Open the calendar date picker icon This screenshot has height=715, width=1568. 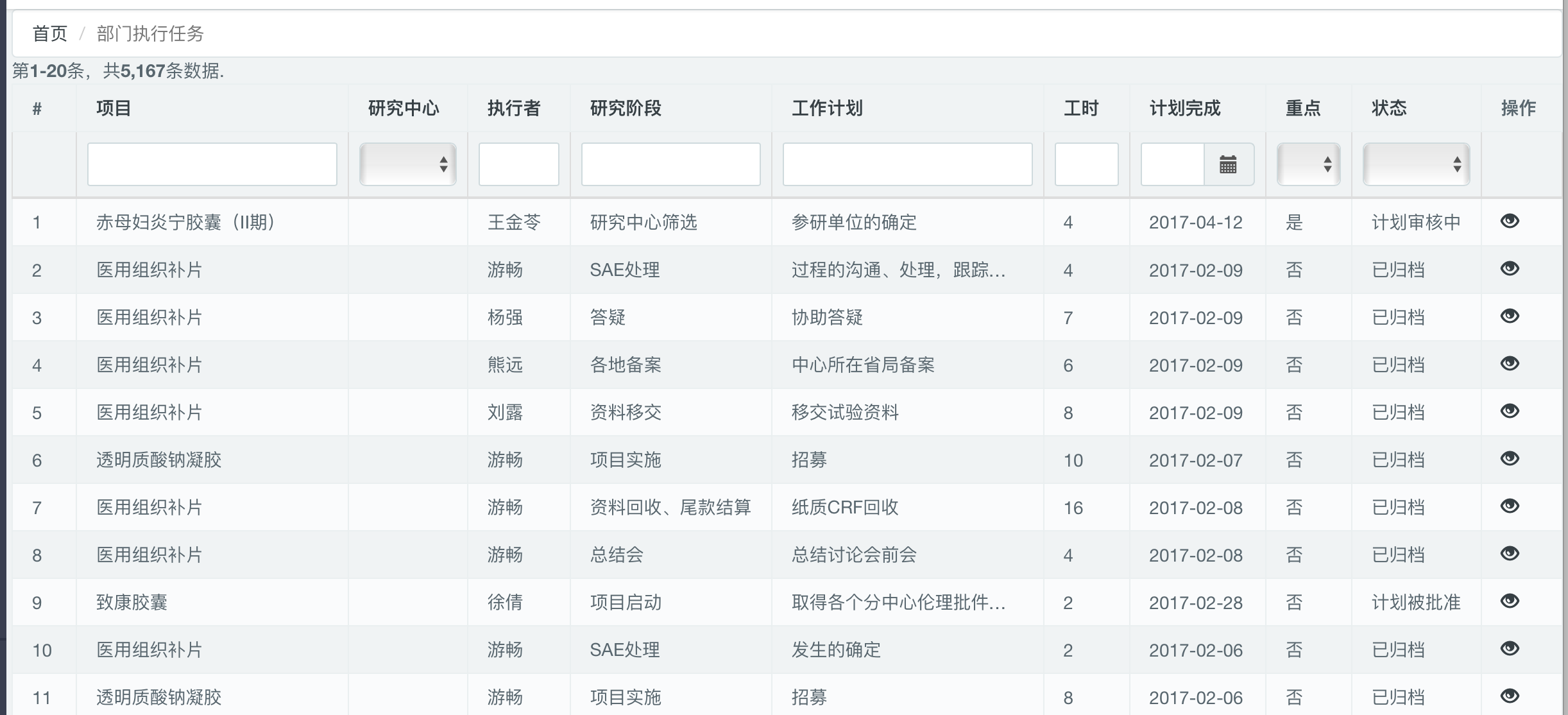1228,164
